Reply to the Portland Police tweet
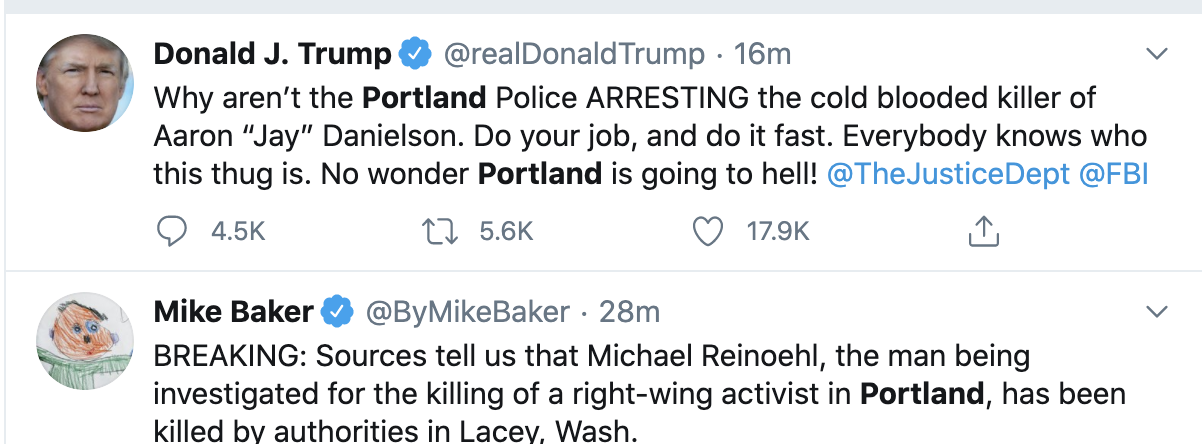This screenshot has height=444, width=1202. (x=171, y=232)
